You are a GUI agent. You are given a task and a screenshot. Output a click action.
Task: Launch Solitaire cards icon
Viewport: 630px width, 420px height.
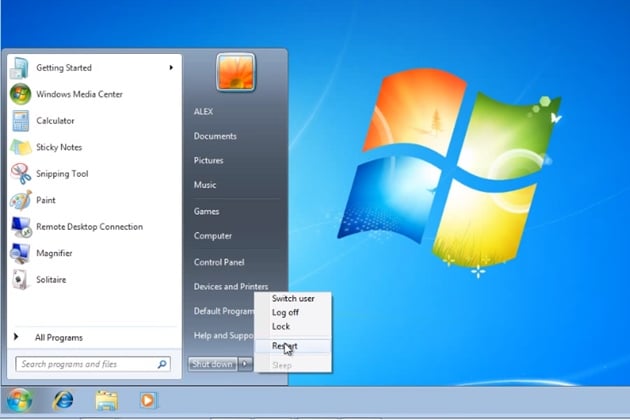point(20,280)
